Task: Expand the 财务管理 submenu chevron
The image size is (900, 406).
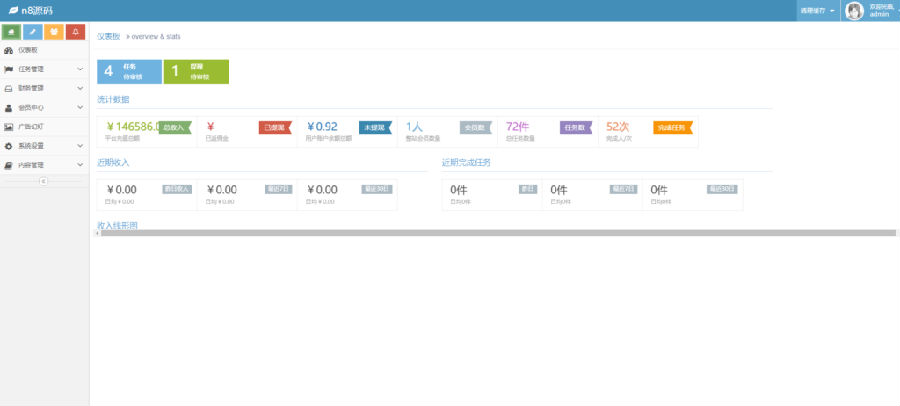Action: (x=80, y=88)
